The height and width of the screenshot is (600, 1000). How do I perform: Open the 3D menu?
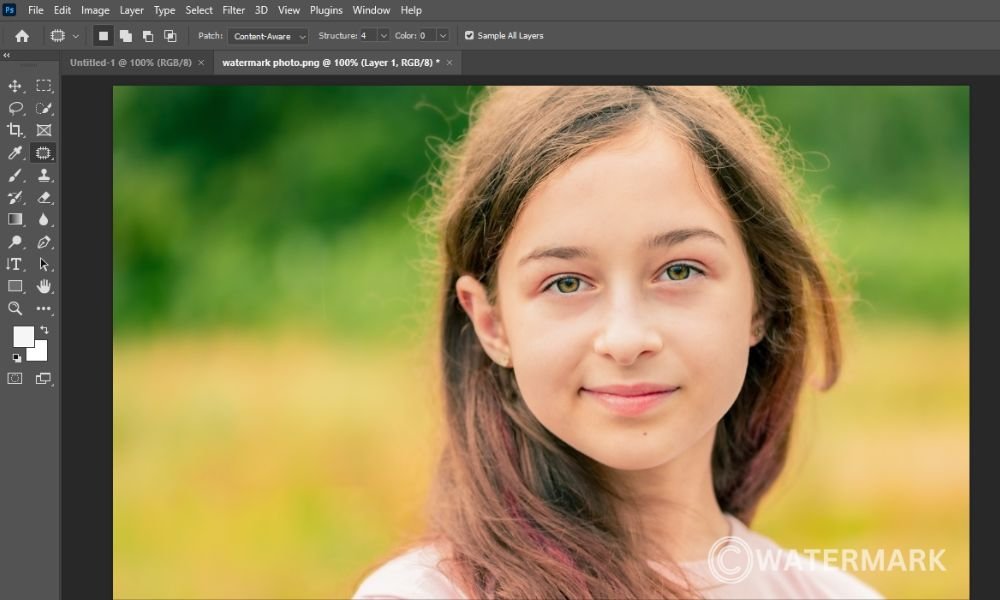point(261,10)
